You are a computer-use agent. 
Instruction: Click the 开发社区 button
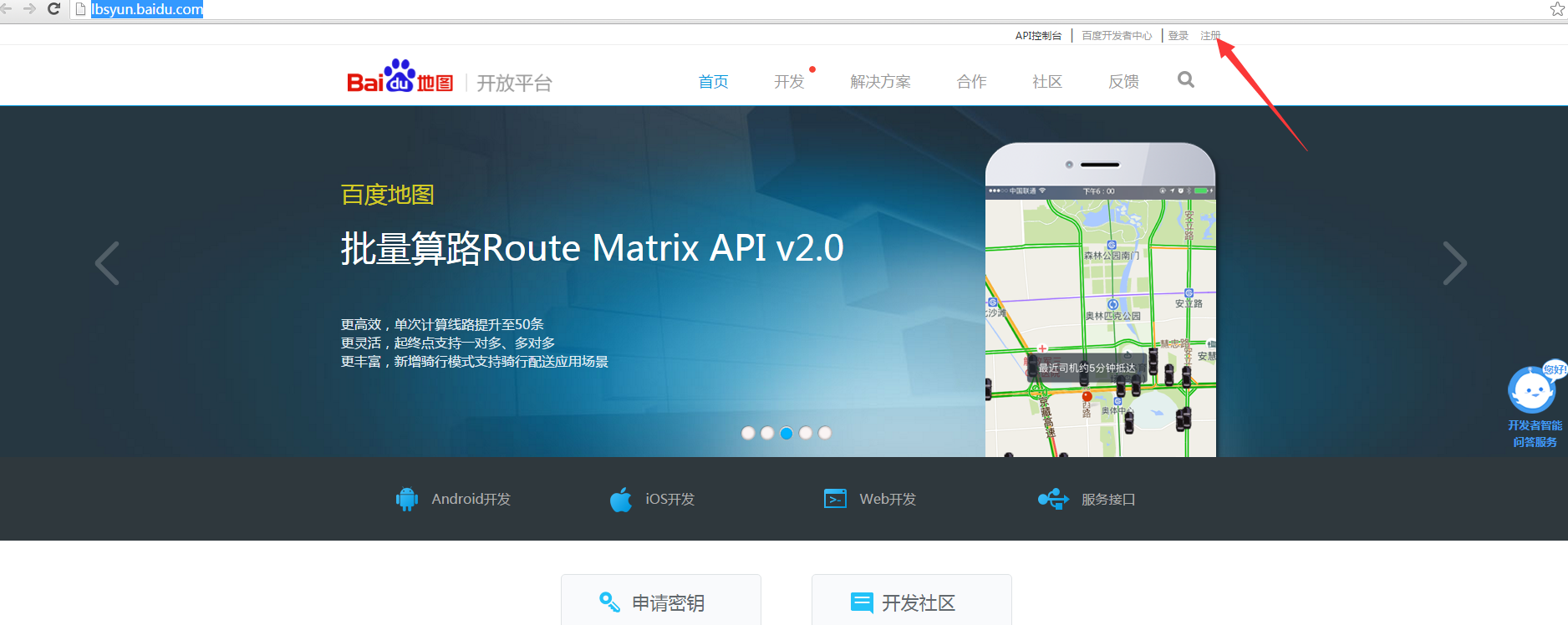coord(912,600)
